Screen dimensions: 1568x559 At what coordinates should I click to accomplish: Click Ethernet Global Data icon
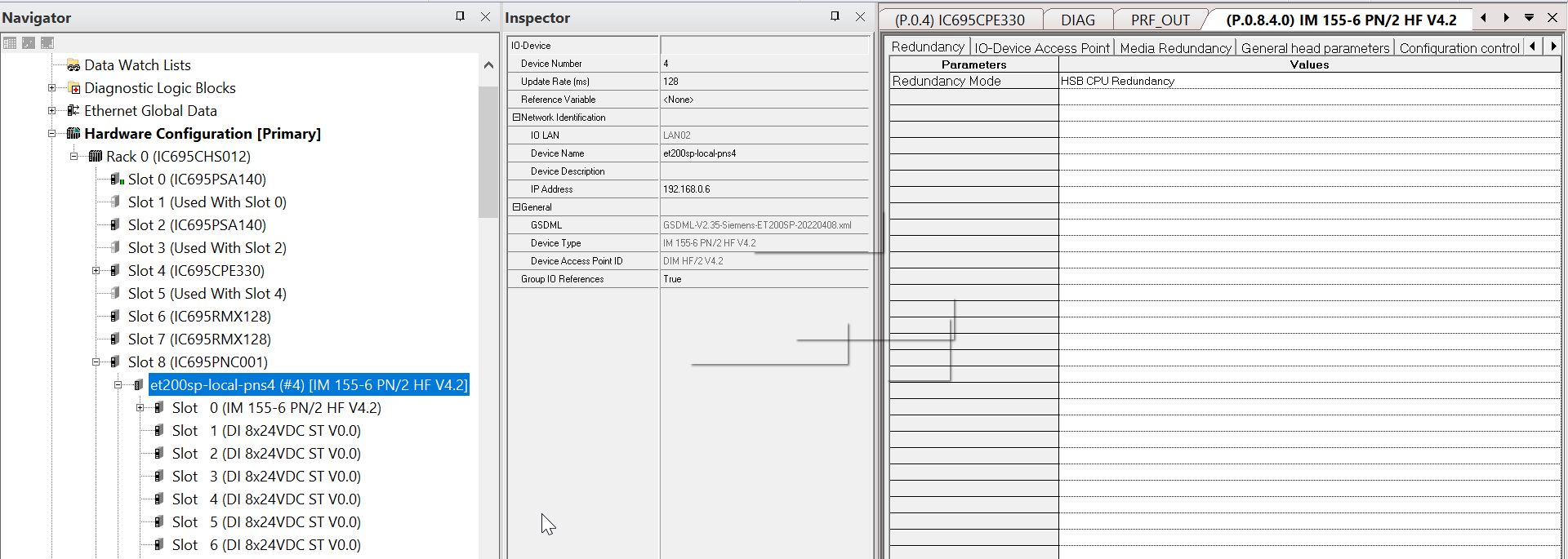pos(73,111)
